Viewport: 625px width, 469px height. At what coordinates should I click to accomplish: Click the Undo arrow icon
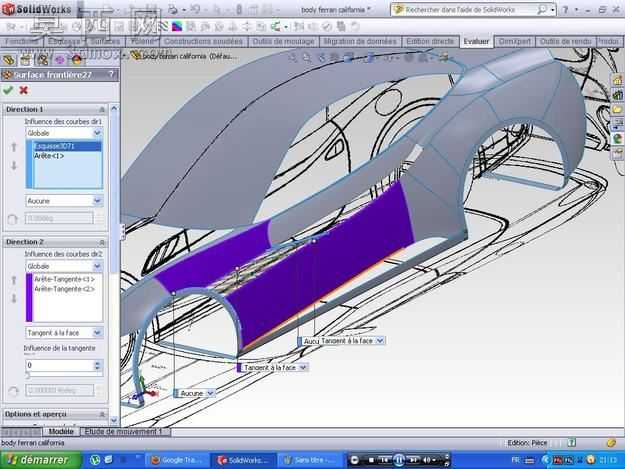196,10
